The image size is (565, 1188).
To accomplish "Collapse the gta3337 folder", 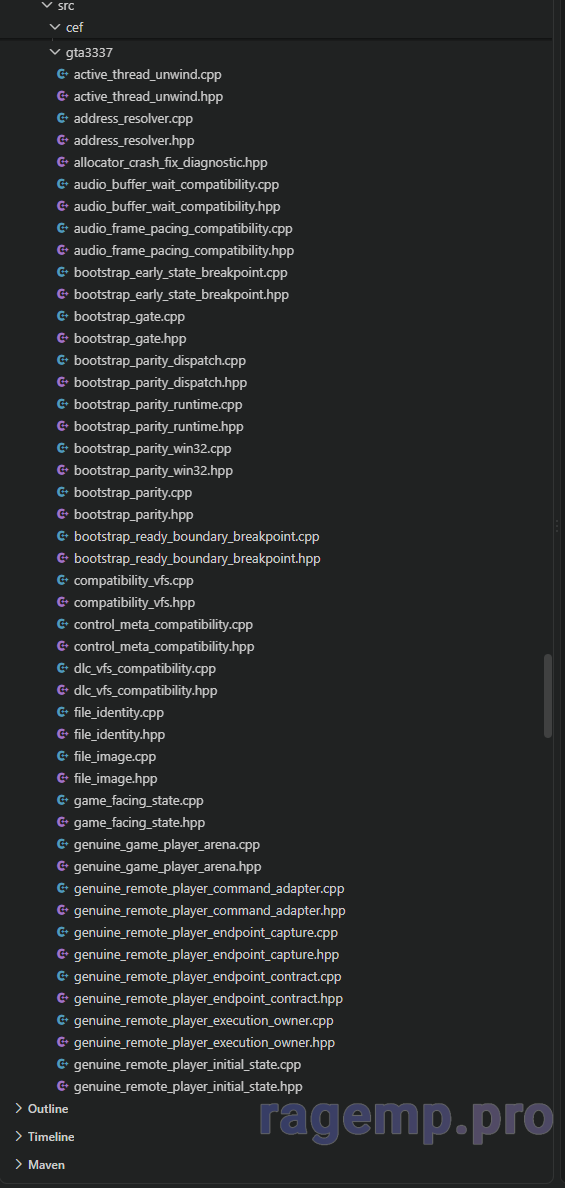I will [x=55, y=52].
